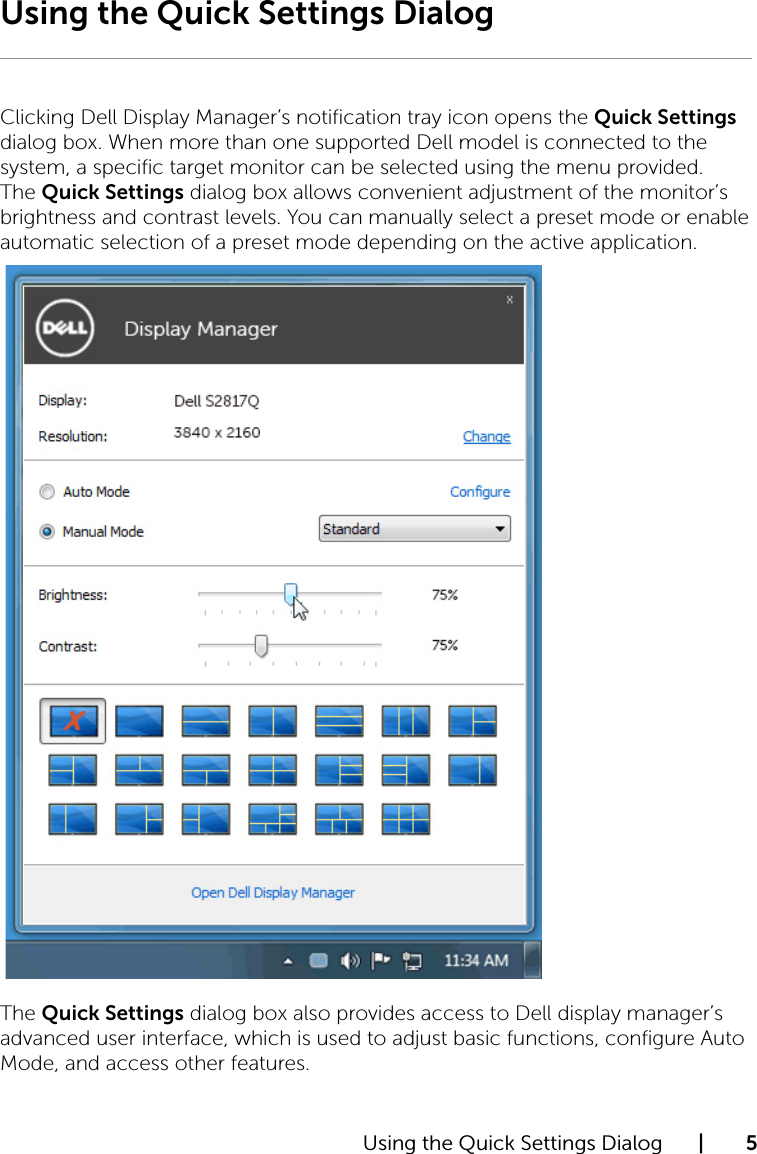Apply layout with two top, three bottom zones

click(339, 818)
